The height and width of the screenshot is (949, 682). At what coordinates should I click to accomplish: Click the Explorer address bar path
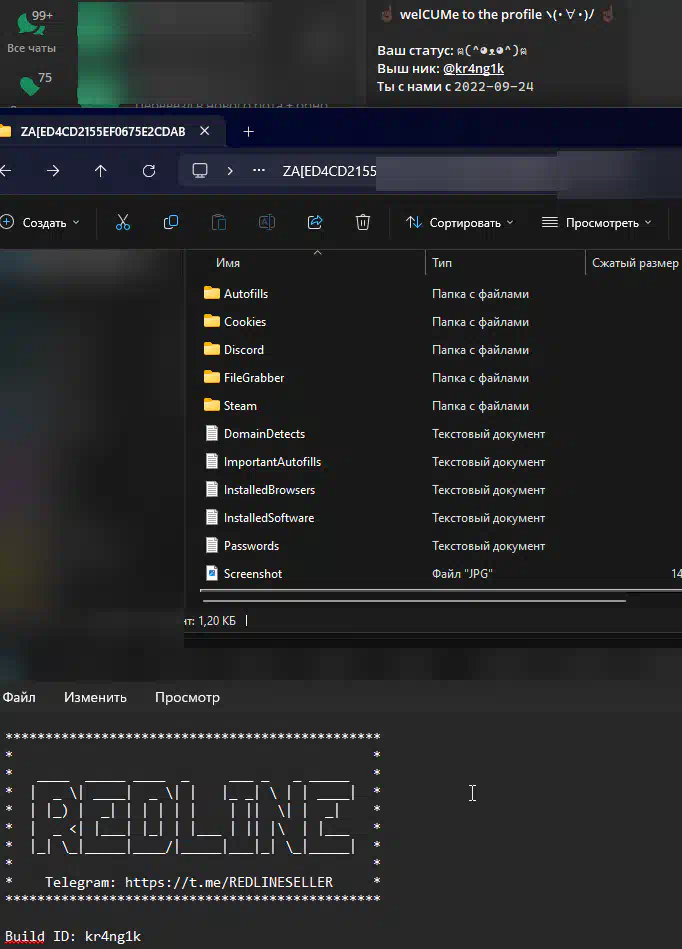click(x=330, y=171)
